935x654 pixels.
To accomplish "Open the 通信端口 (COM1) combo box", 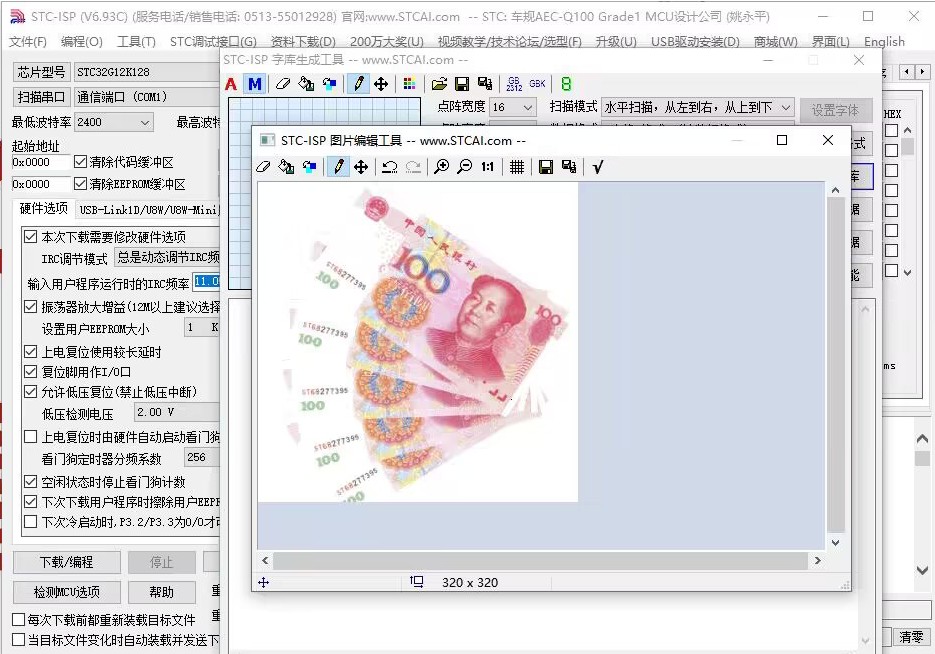I will click(147, 97).
